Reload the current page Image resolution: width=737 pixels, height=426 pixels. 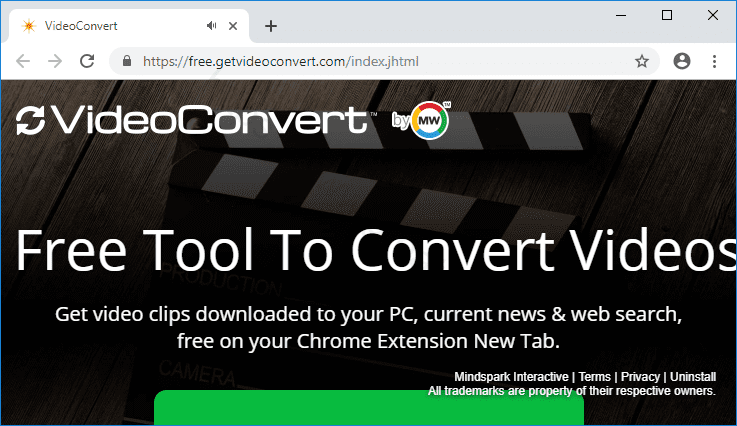88,61
